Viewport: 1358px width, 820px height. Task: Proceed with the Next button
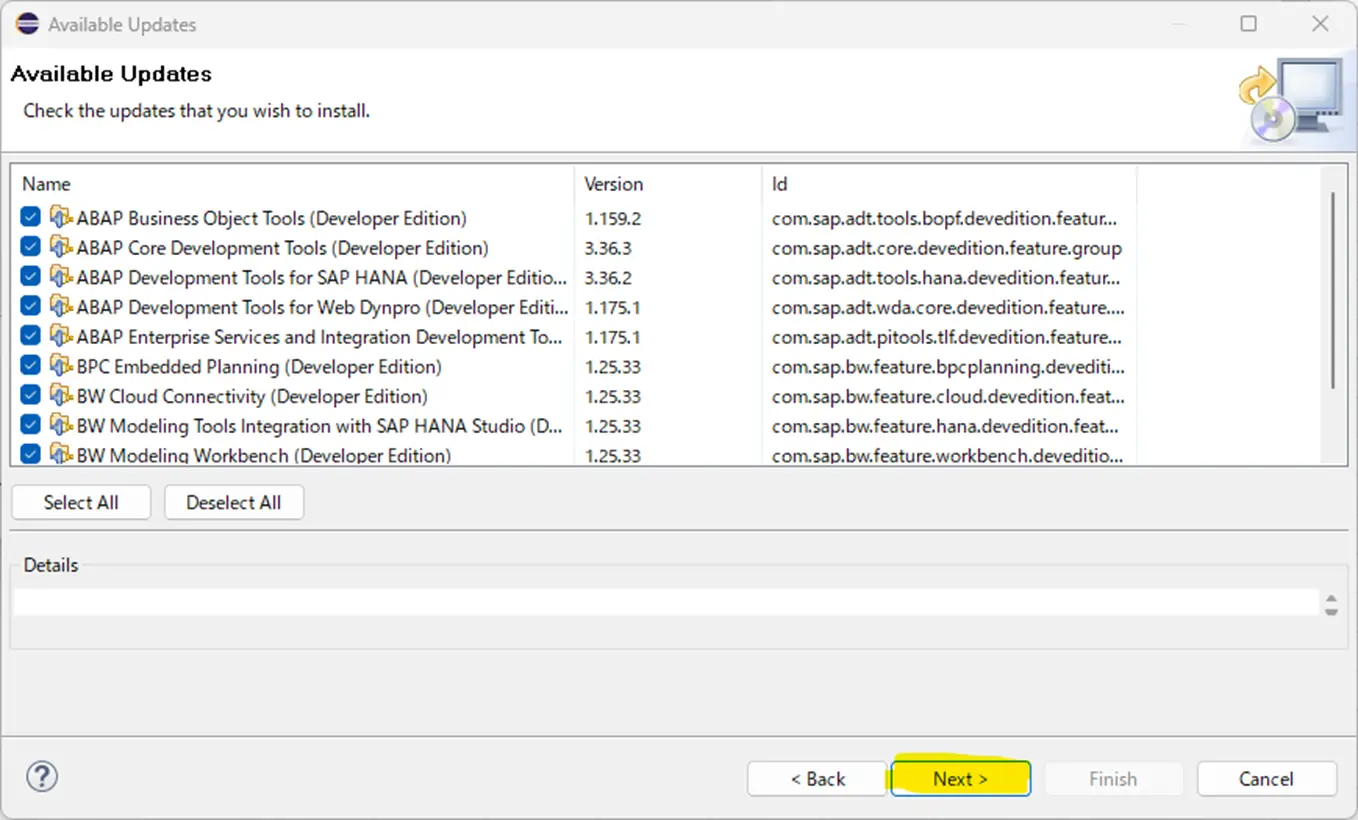pos(960,778)
